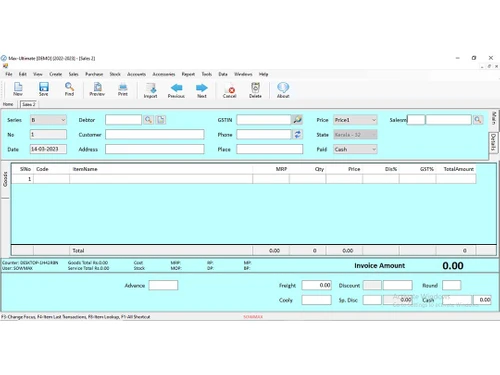Viewport: 500px width, 375px height.
Task: Open the Tools menu
Action: click(207, 74)
